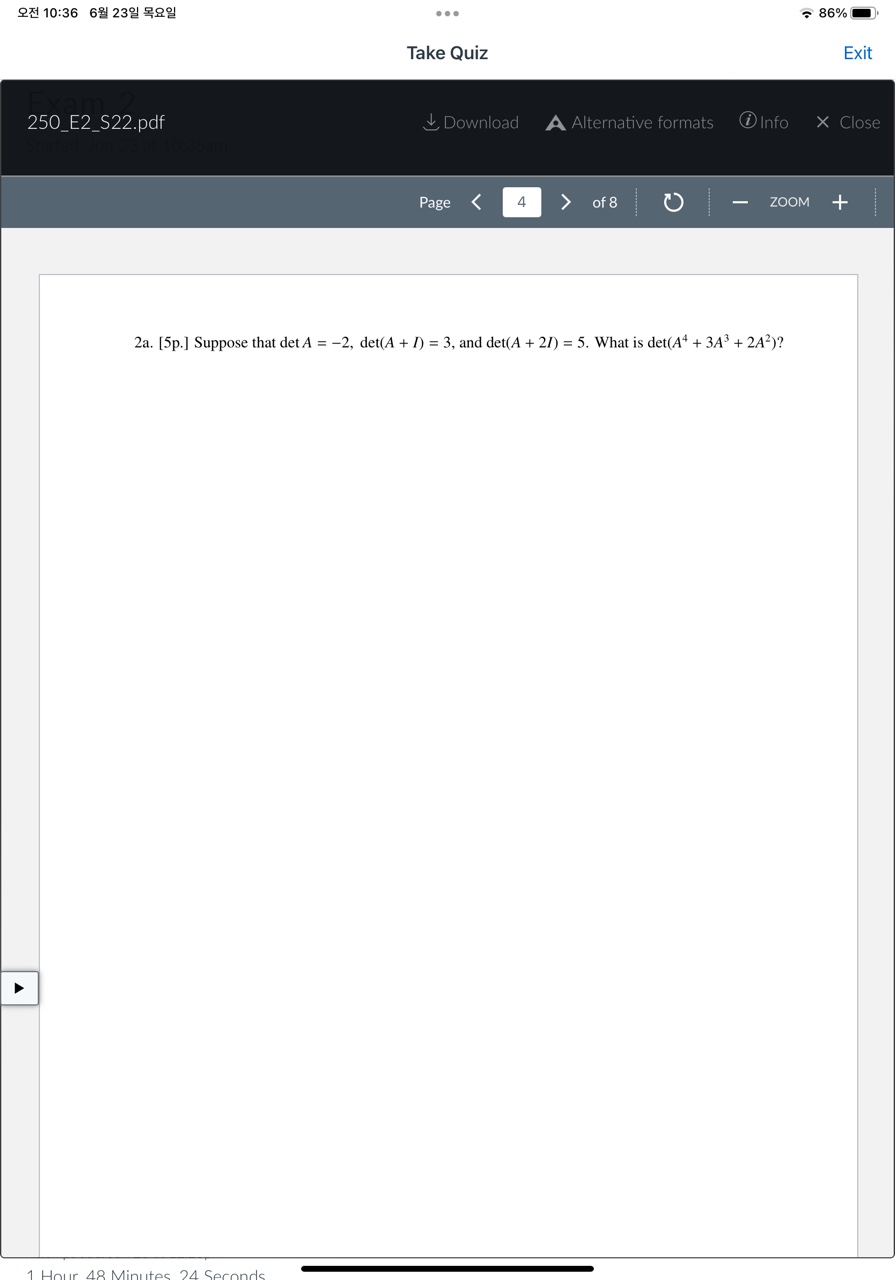This screenshot has width=895, height=1280.
Task: Advance to the next page arrow
Action: tap(565, 202)
